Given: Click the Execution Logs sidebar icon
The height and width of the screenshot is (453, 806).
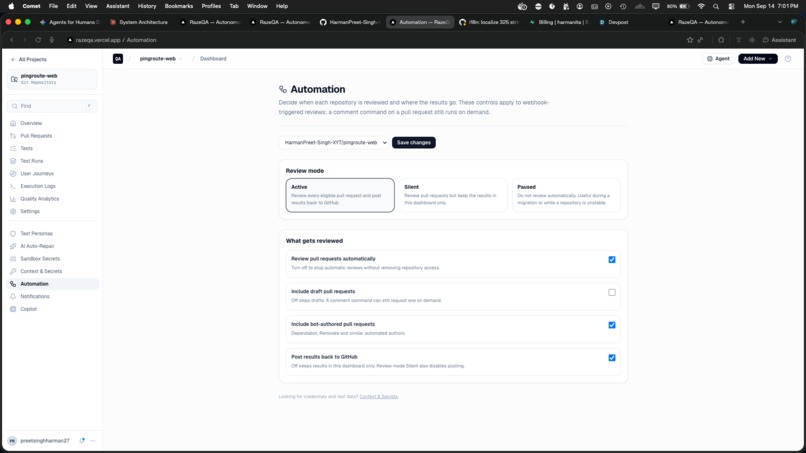Looking at the screenshot, I should tap(13, 186).
